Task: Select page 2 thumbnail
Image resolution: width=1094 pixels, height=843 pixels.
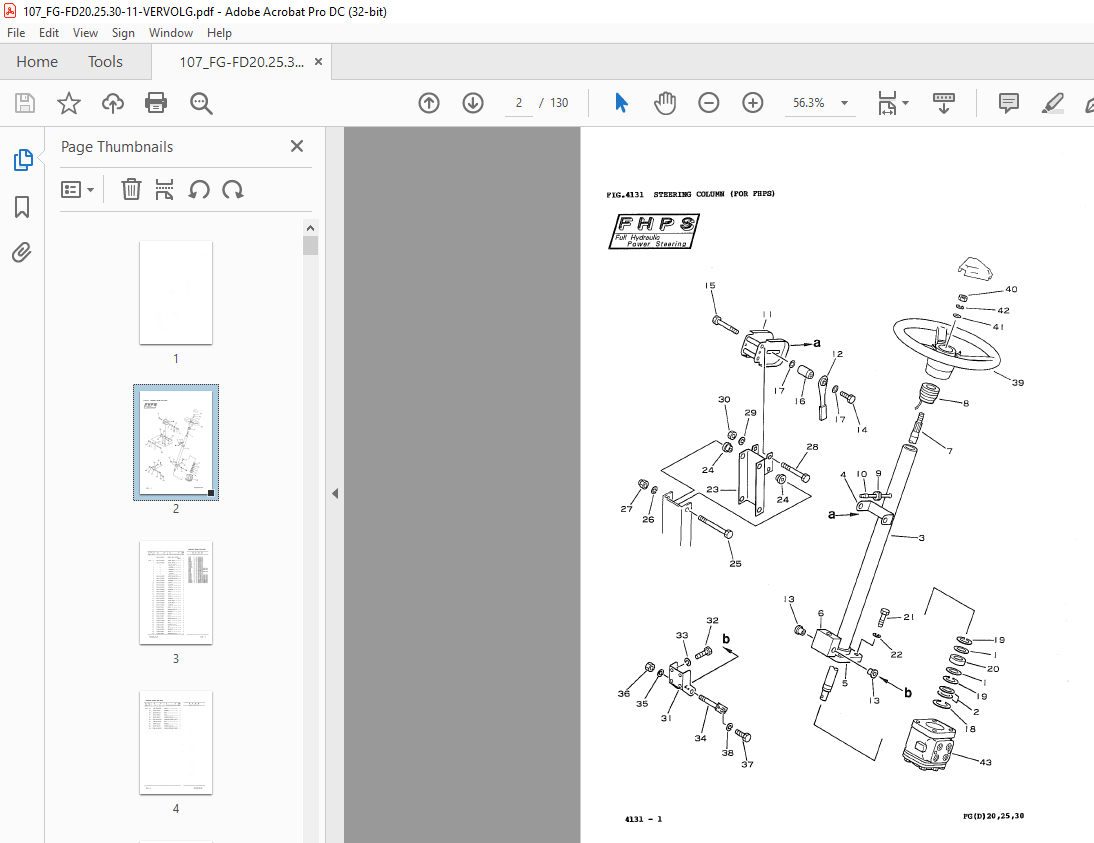Action: point(176,442)
